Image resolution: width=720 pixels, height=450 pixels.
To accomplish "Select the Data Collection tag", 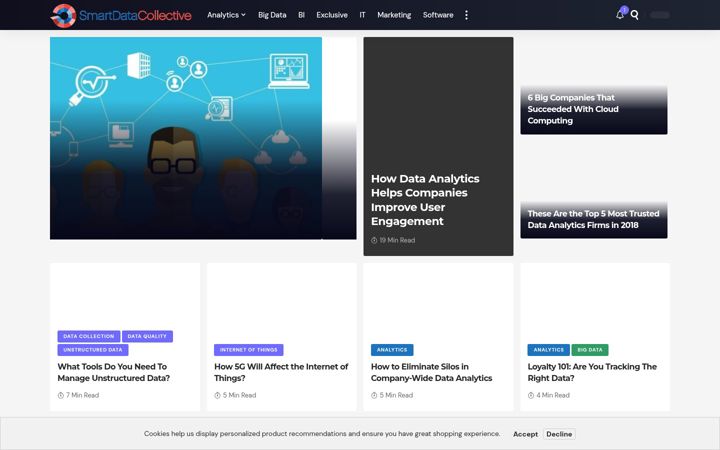I will click(x=89, y=336).
